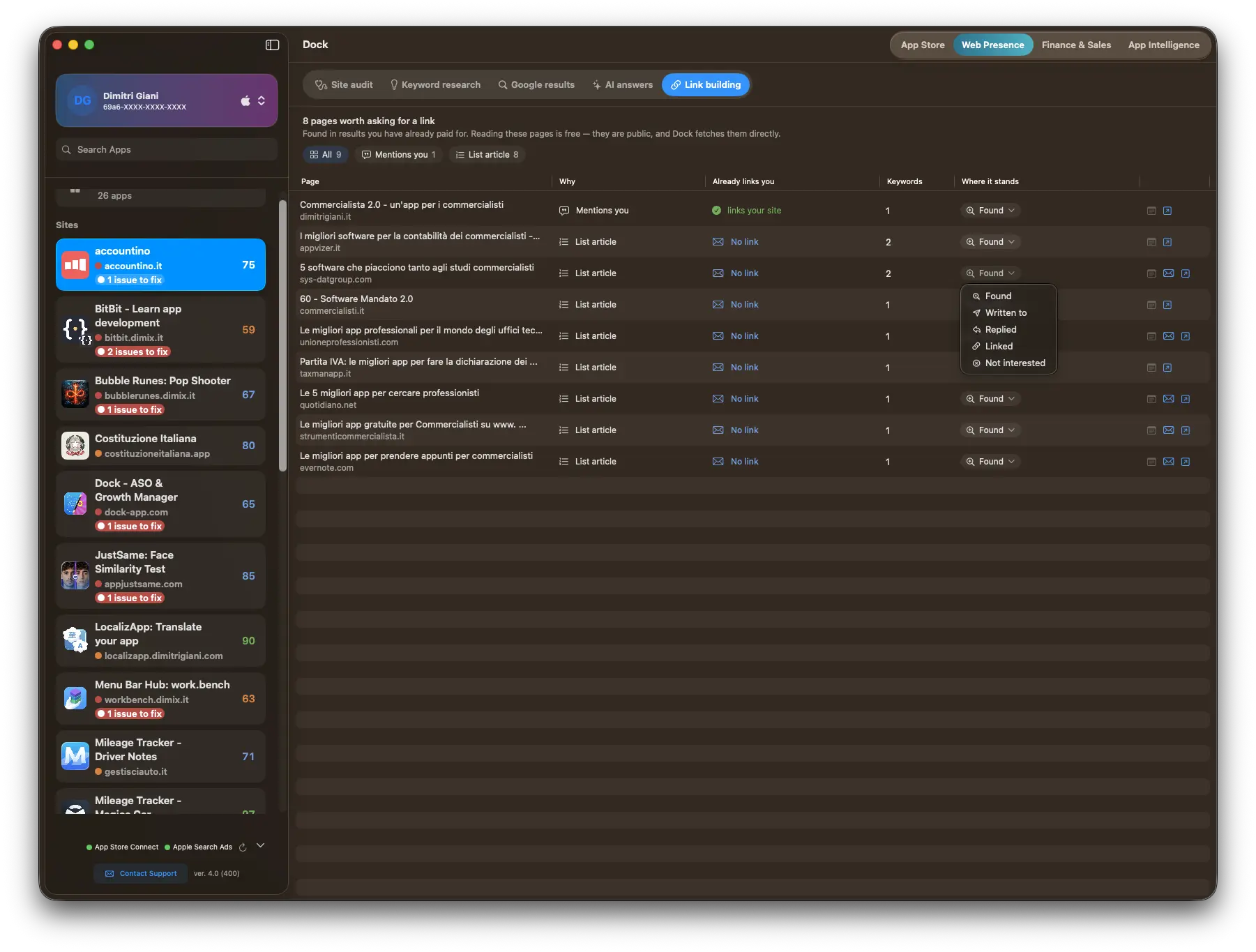Choose Linked in the status menu
Image resolution: width=1256 pixels, height=952 pixels.
(1008, 347)
